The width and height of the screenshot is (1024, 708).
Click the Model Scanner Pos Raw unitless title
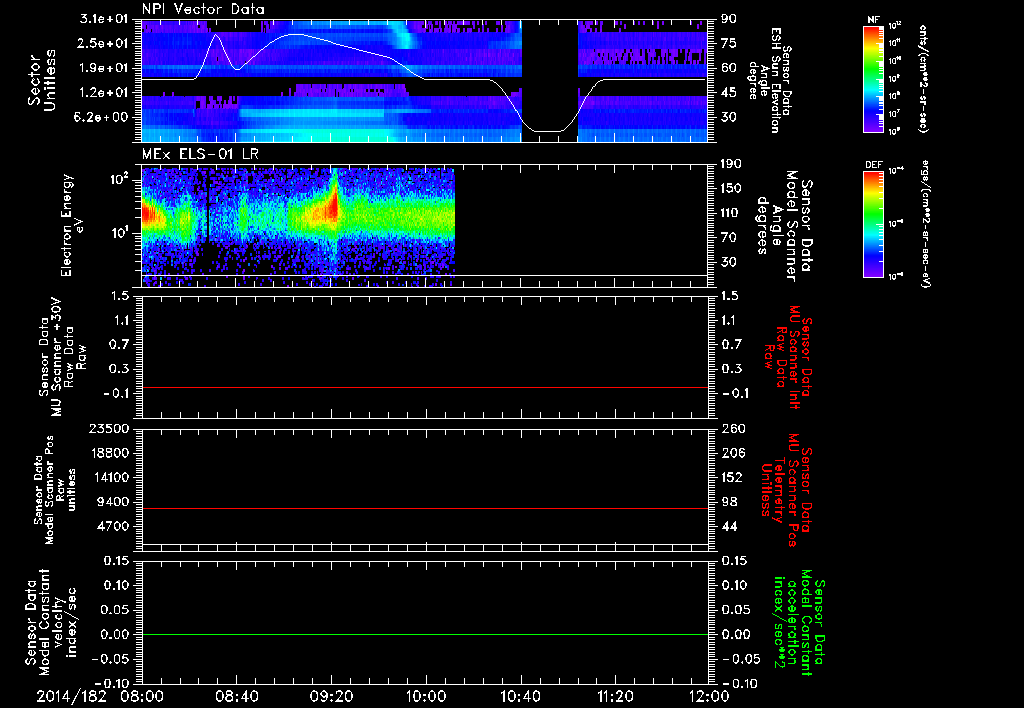point(54,490)
